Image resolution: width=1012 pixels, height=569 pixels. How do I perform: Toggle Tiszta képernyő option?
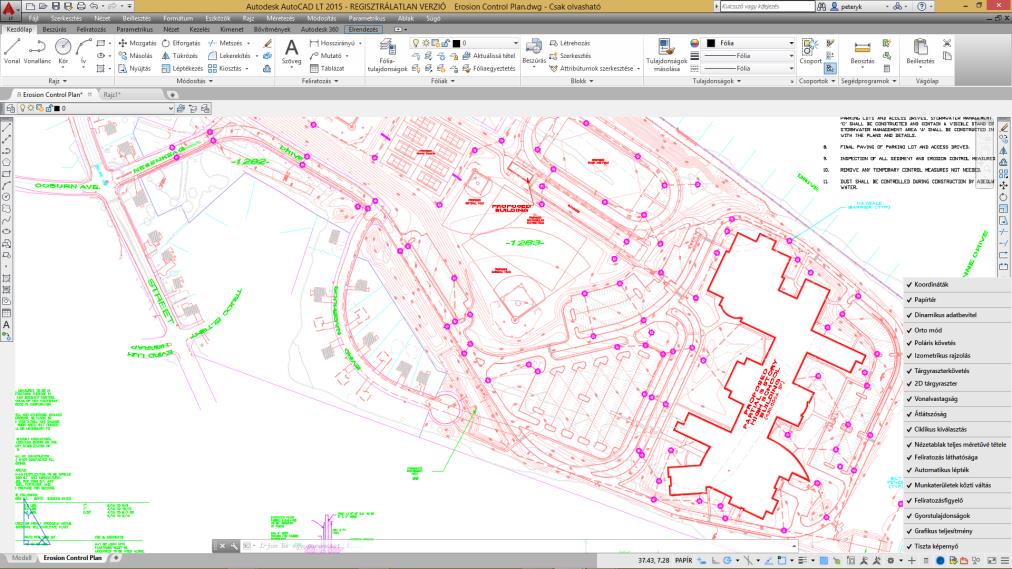pyautogui.click(x=957, y=546)
